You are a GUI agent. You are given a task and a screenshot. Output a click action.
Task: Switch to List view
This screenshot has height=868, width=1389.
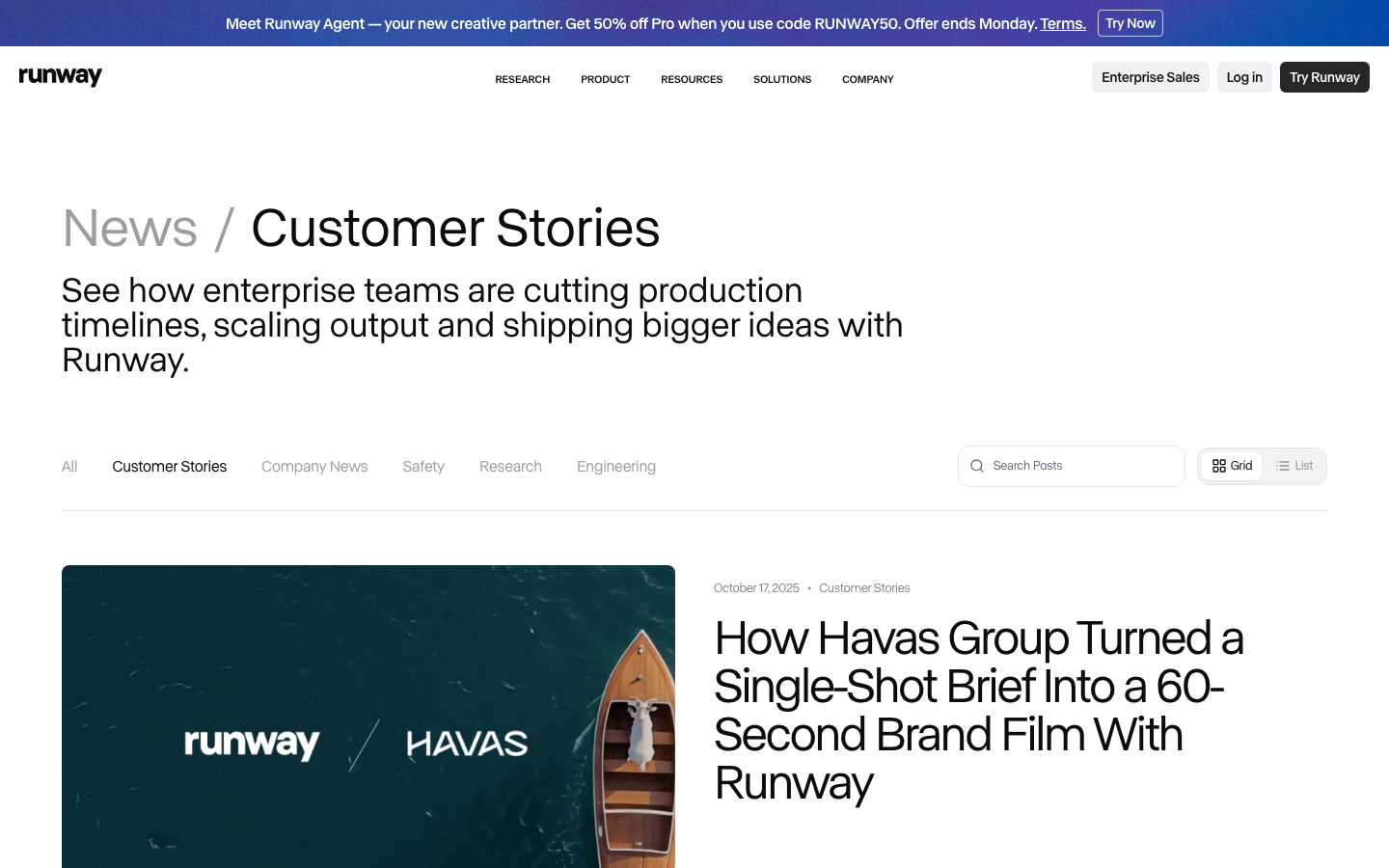[1294, 466]
